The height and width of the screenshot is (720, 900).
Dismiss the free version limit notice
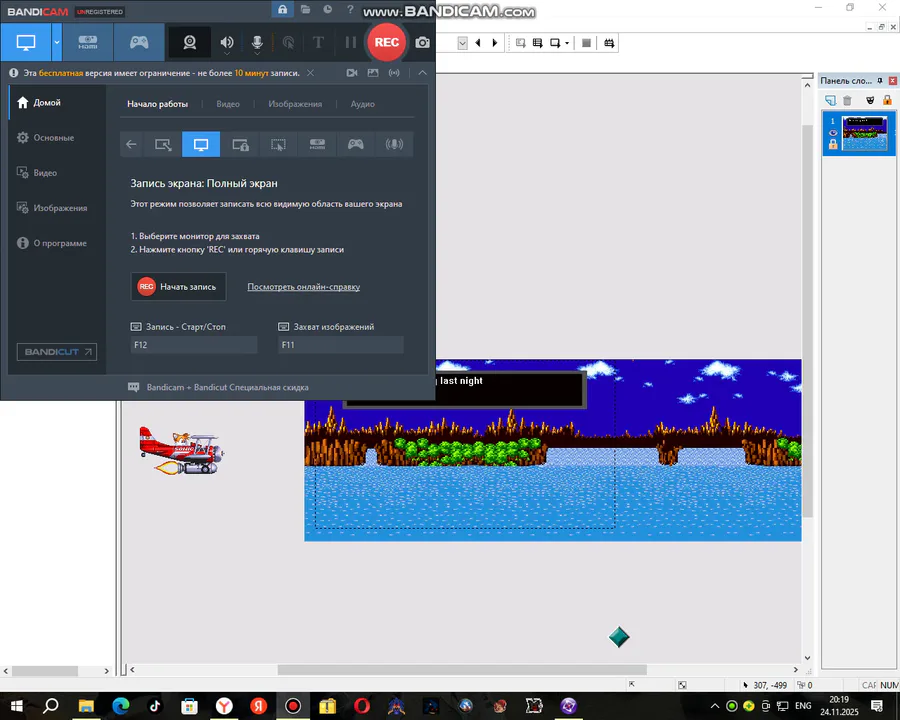pyautogui.click(x=310, y=73)
